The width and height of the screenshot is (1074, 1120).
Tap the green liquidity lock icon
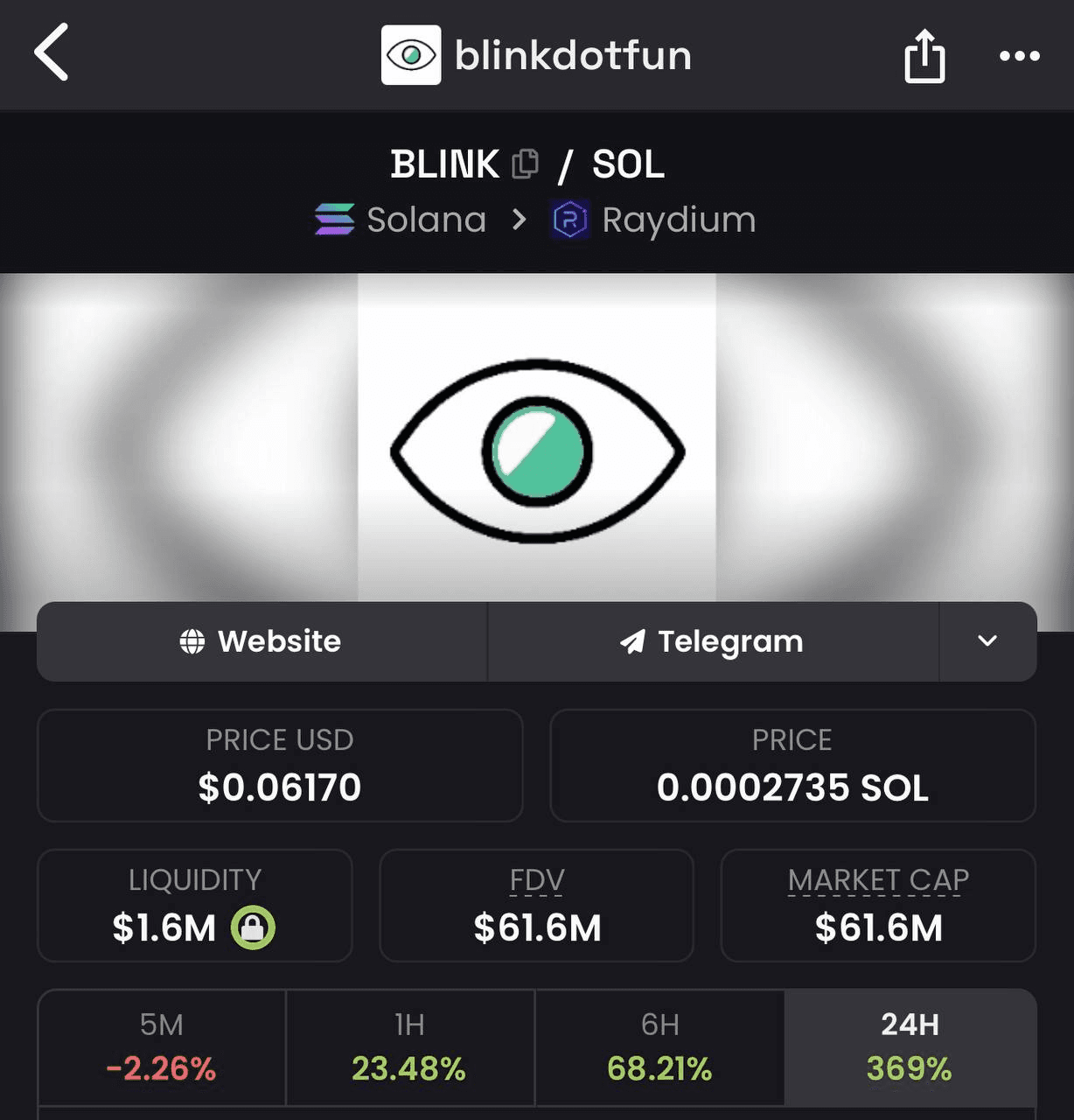pyautogui.click(x=253, y=927)
